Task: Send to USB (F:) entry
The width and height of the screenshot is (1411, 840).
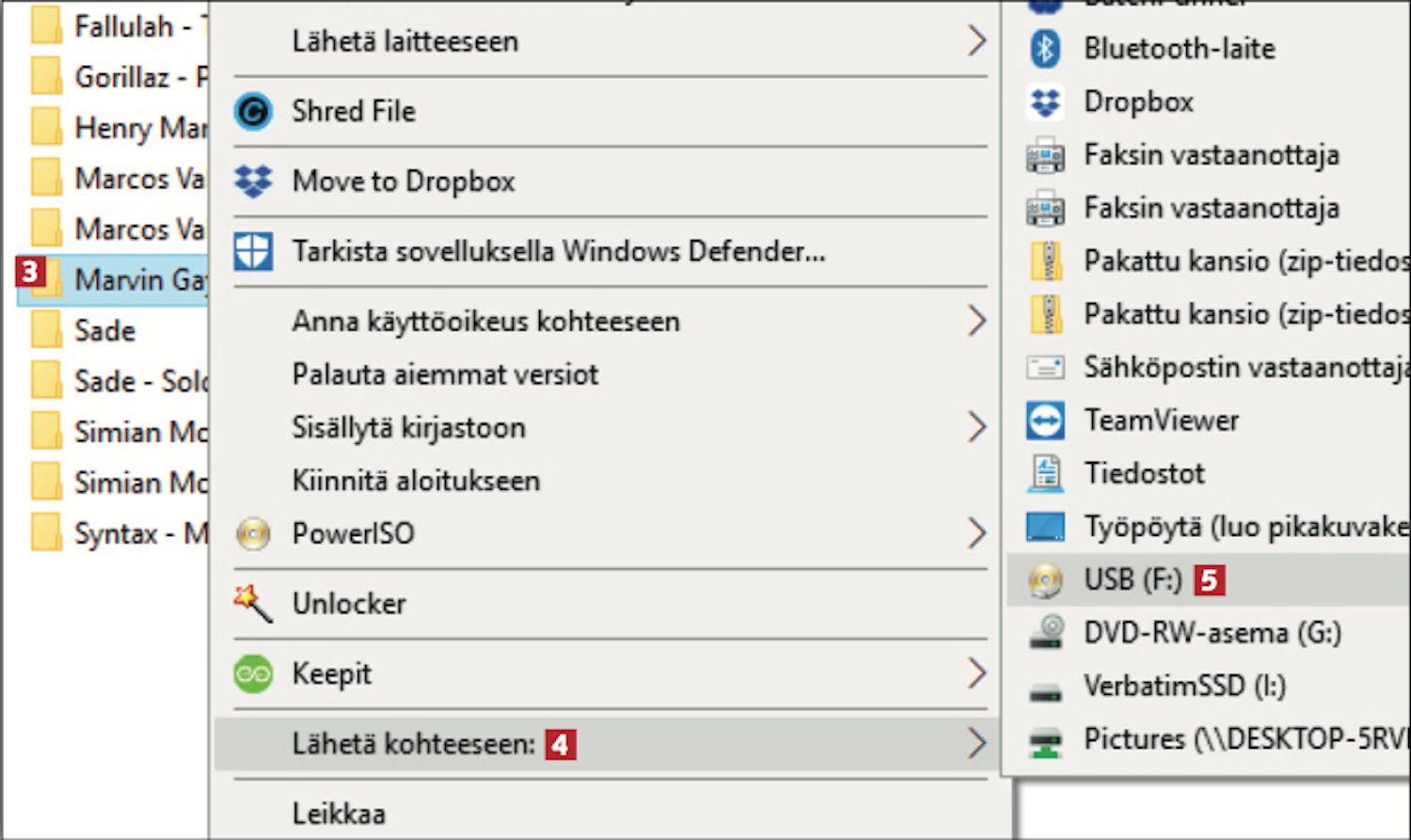Action: coord(1208,580)
